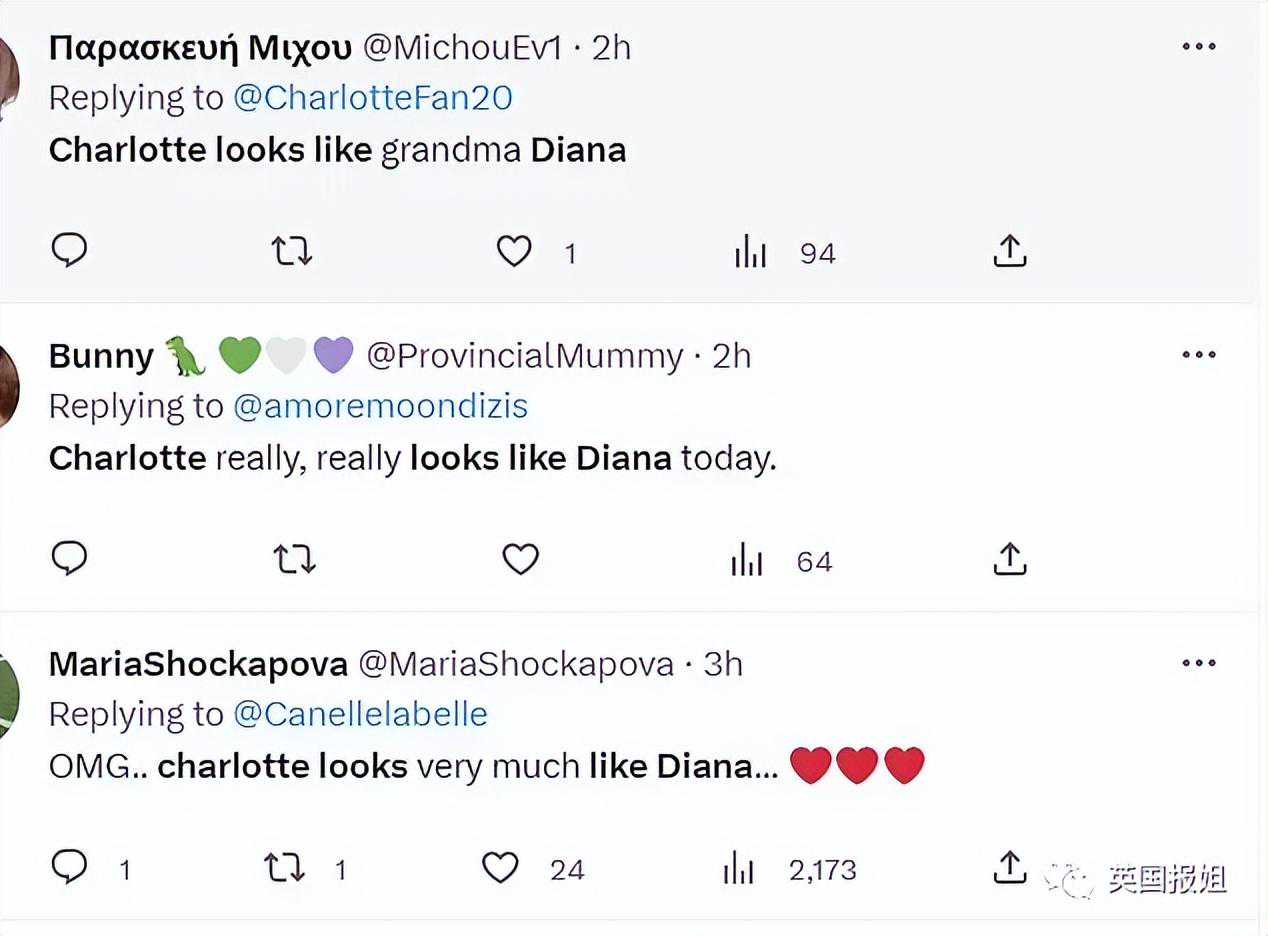Open more options on Bunny's tweet
The height and width of the screenshot is (936, 1268).
1198,355
